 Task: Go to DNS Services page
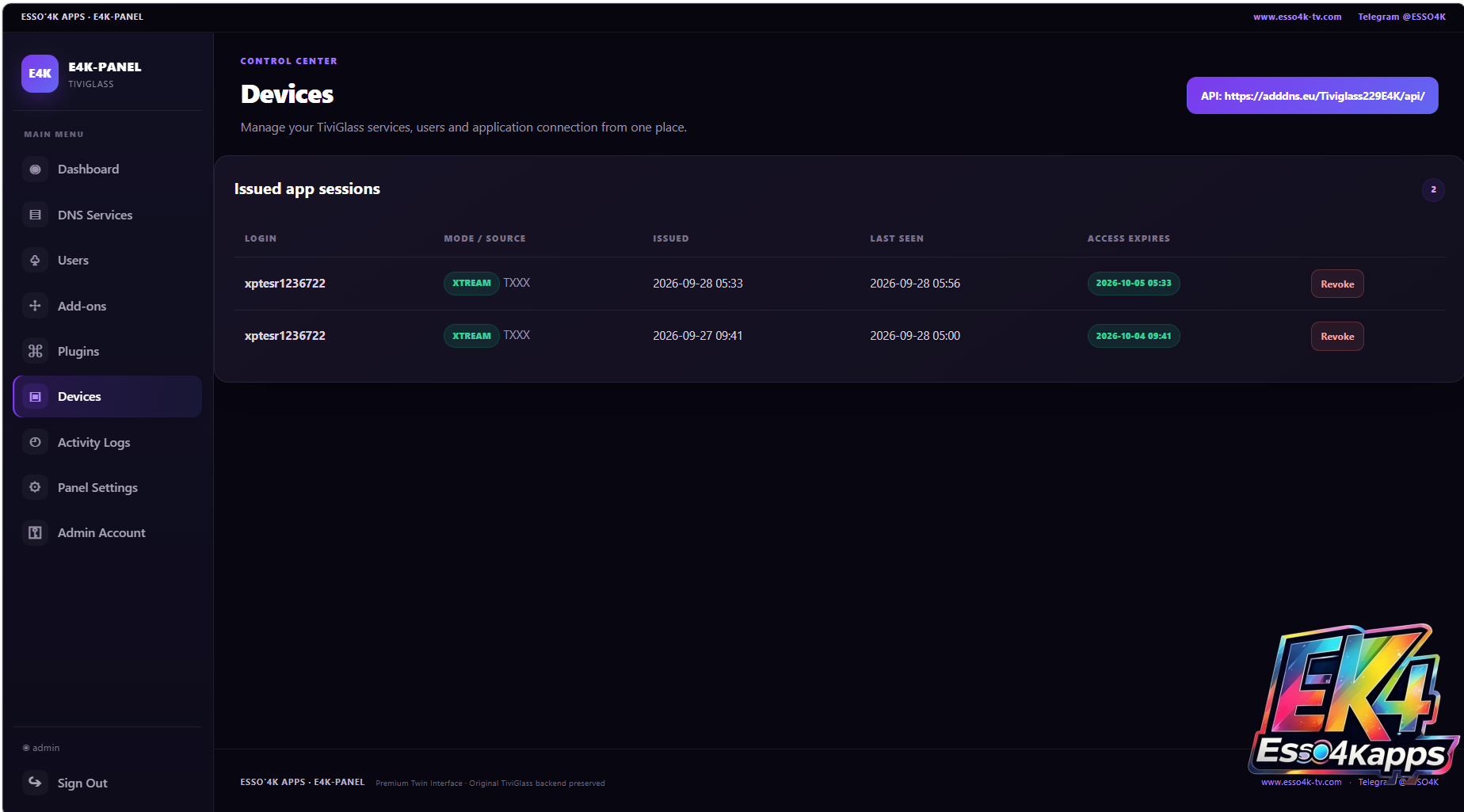108,215
